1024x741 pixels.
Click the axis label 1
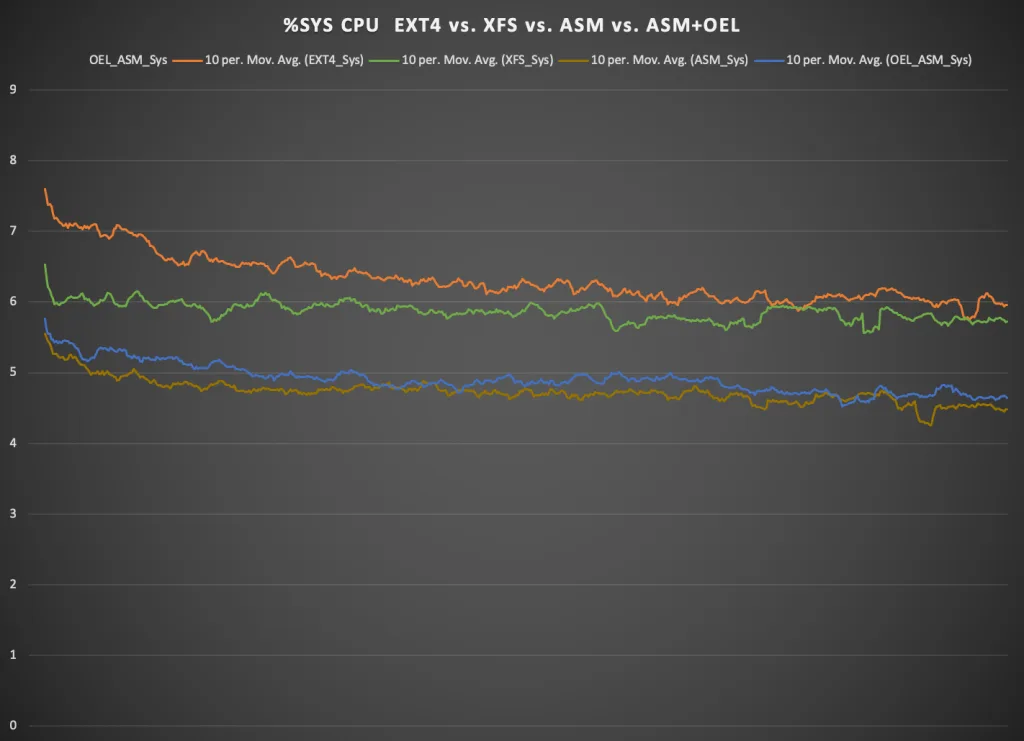pyautogui.click(x=13, y=655)
